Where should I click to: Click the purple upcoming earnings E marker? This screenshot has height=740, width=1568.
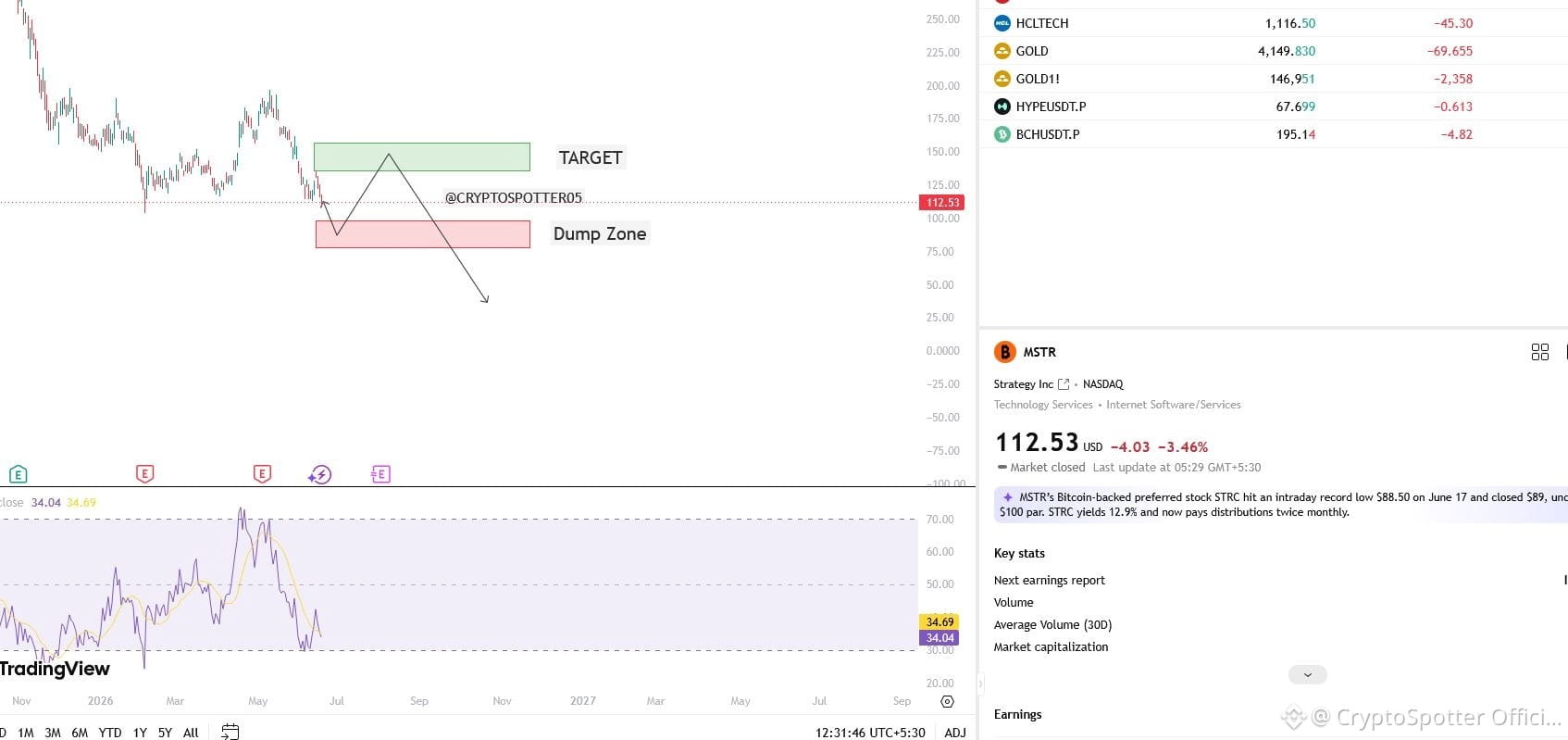[x=380, y=474]
